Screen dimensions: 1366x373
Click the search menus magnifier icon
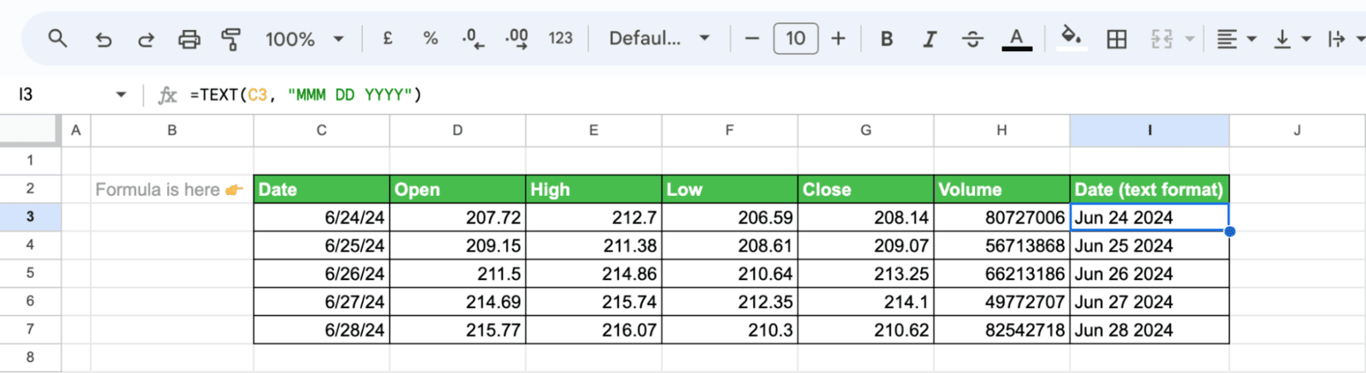click(57, 39)
